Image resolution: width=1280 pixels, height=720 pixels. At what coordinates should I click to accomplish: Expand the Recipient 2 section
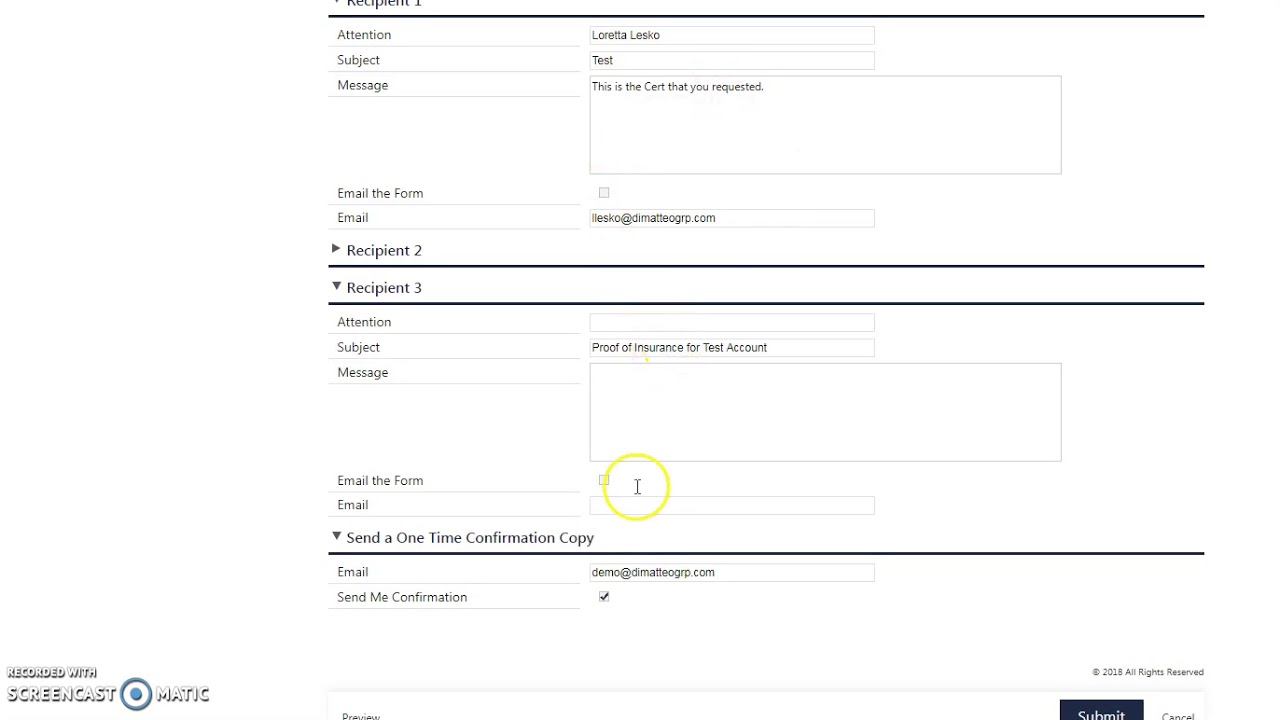(x=336, y=249)
